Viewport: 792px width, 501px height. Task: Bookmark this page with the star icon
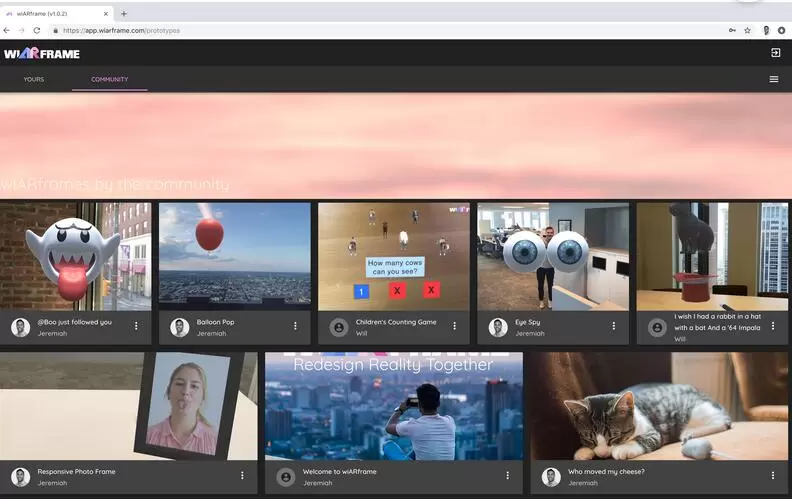pyautogui.click(x=747, y=30)
